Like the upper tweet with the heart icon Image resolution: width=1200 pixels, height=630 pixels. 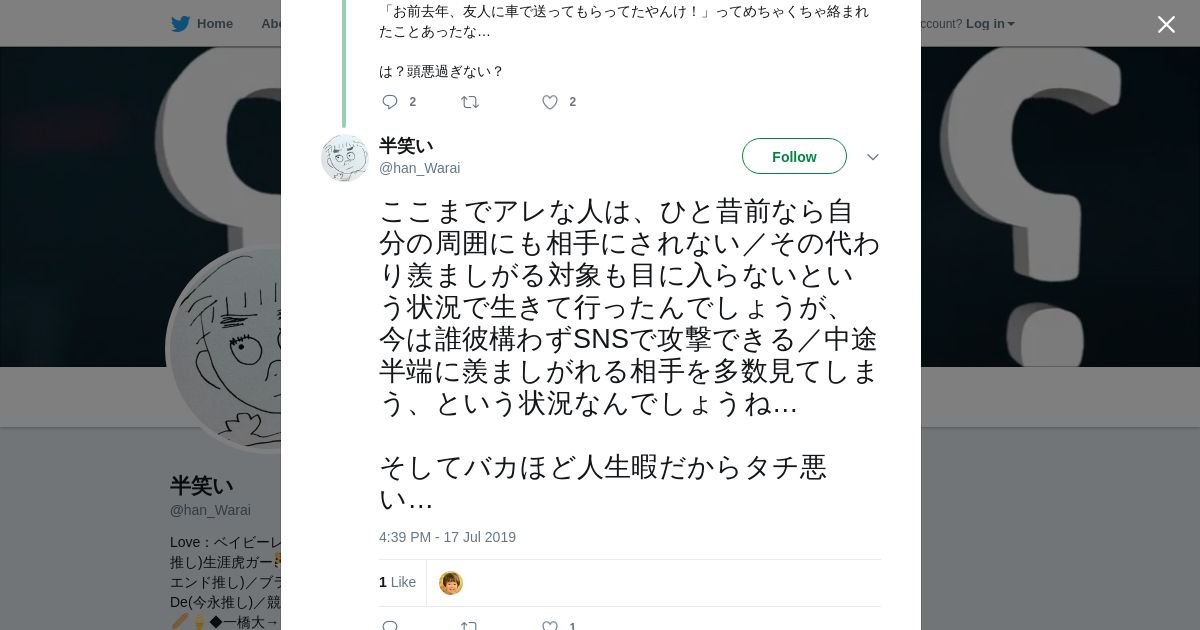tap(550, 102)
